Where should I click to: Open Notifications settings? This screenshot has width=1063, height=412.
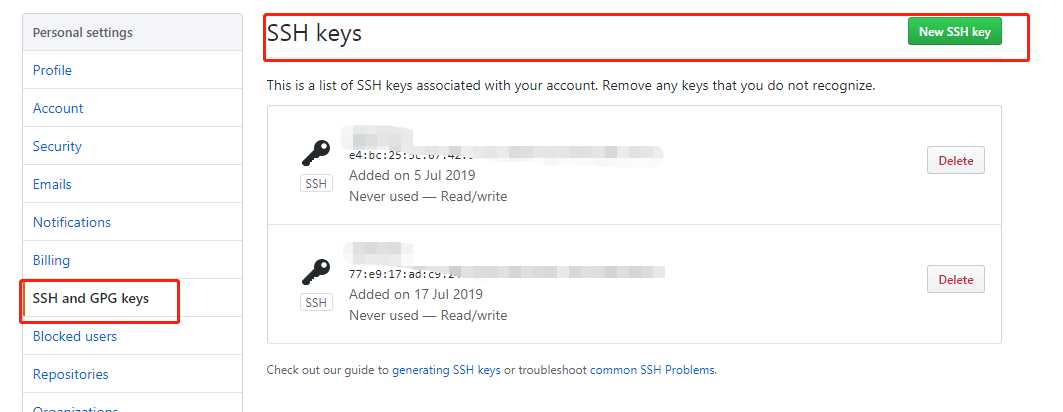tap(72, 222)
